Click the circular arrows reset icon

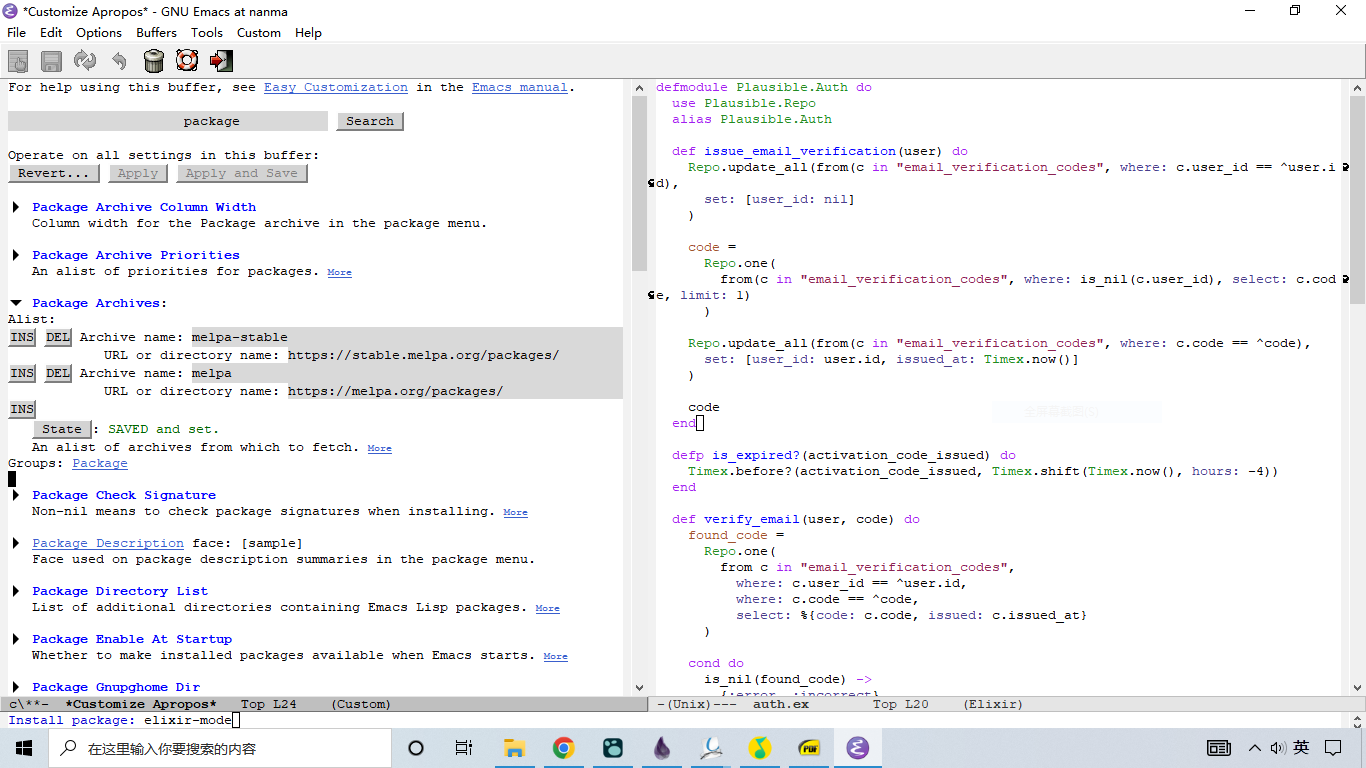click(85, 61)
